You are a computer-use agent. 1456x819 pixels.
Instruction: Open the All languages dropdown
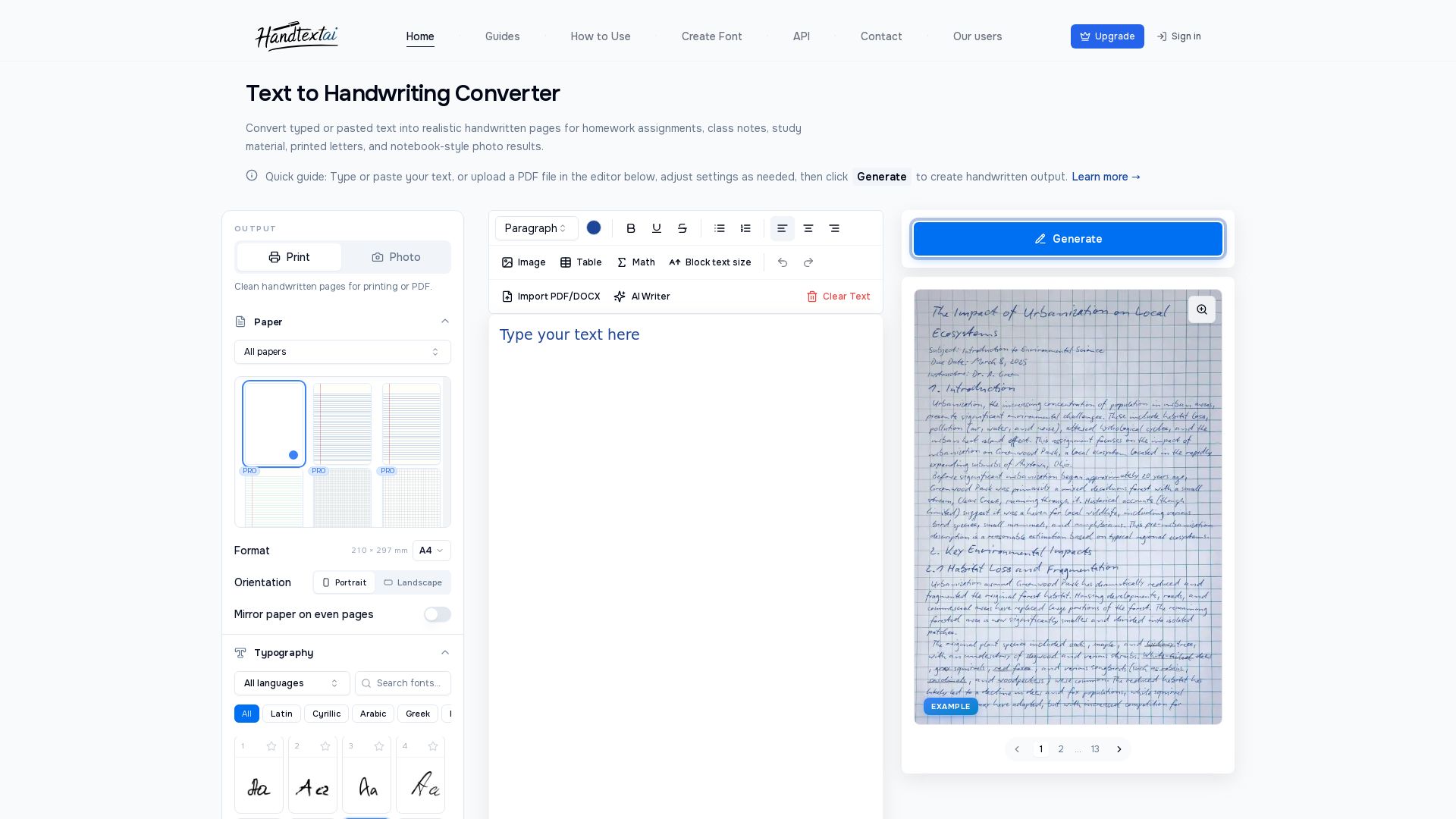point(292,683)
